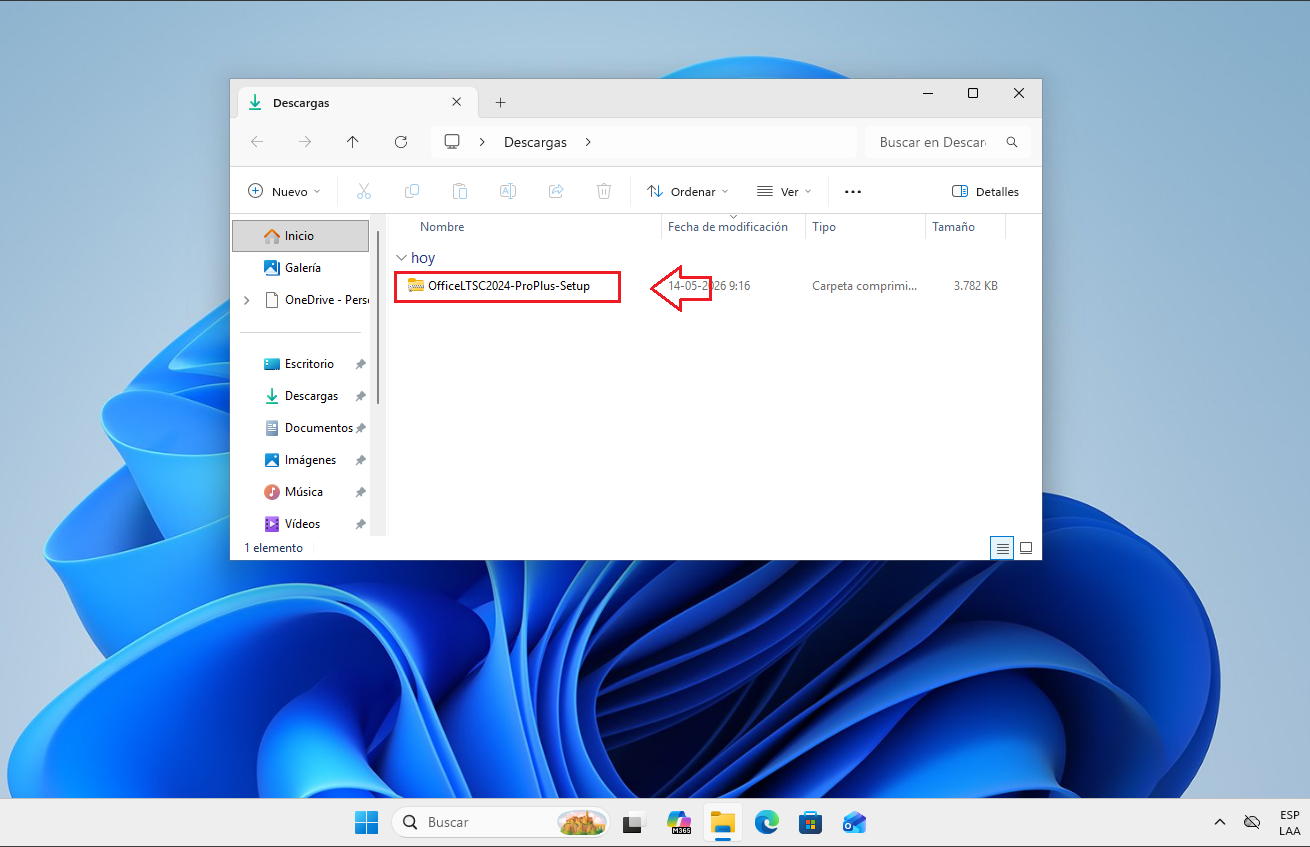Viewport: 1310px width, 847px height.
Task: Close the Descargas tab
Action: click(457, 102)
